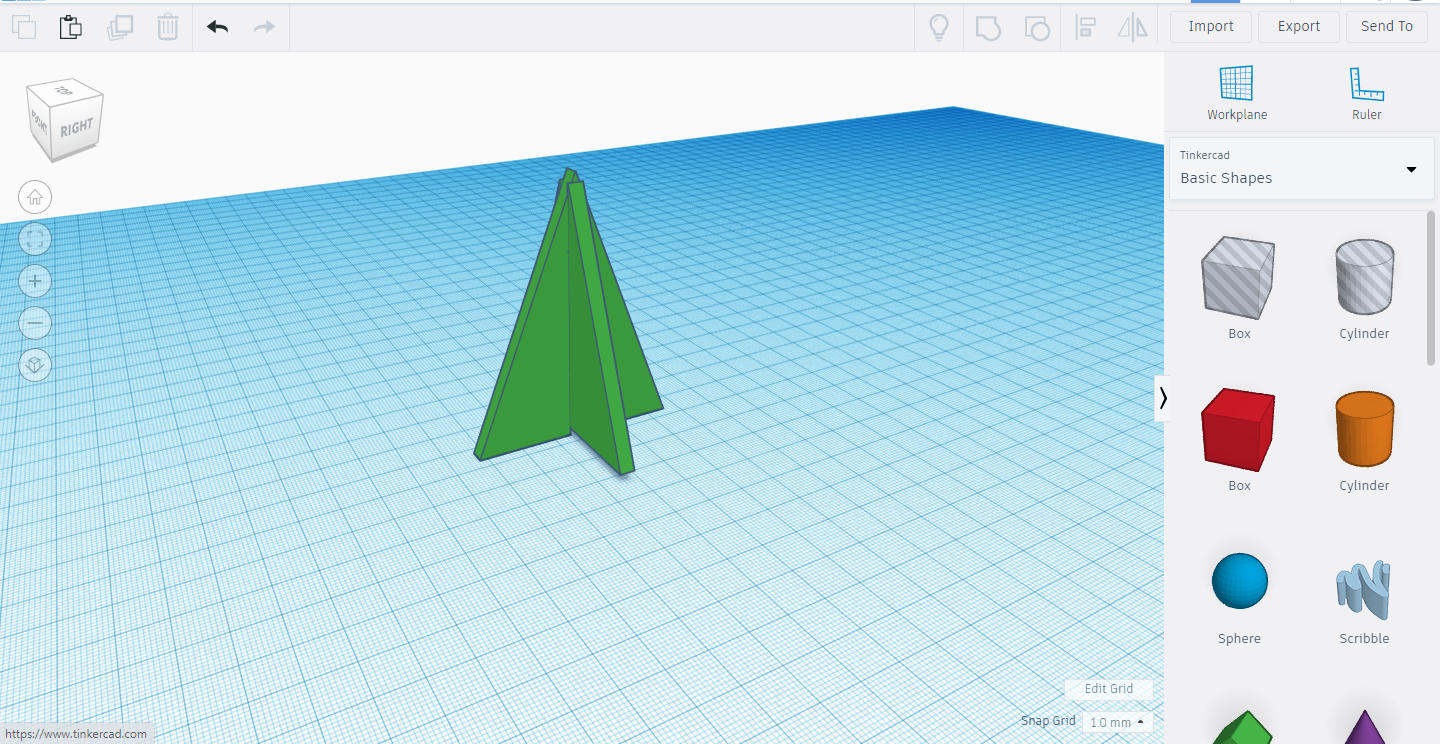This screenshot has height=744, width=1440.
Task: Click the Duplicate and repeat icon
Action: click(x=120, y=27)
